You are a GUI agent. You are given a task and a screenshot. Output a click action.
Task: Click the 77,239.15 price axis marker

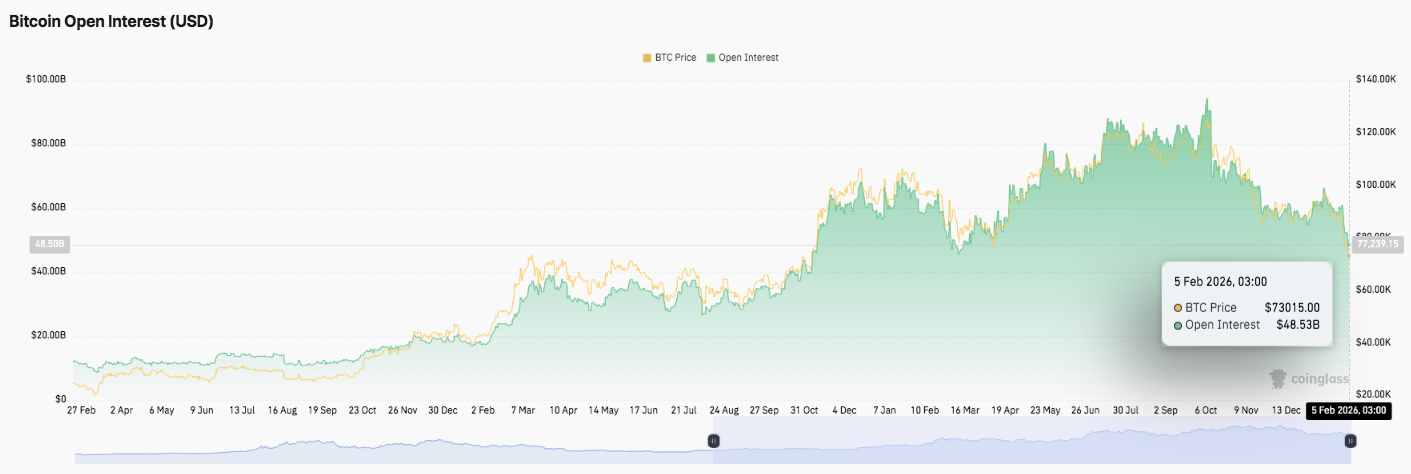coord(1379,243)
